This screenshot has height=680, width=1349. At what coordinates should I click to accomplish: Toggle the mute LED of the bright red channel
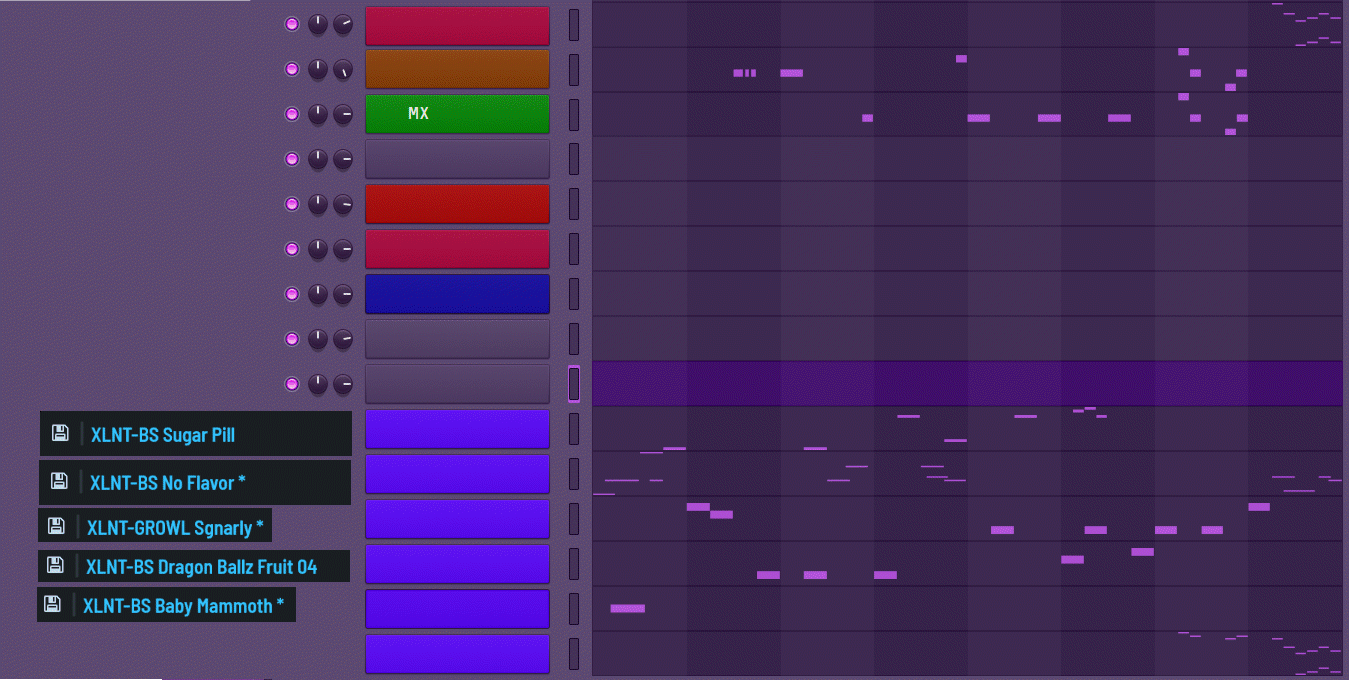pyautogui.click(x=292, y=204)
